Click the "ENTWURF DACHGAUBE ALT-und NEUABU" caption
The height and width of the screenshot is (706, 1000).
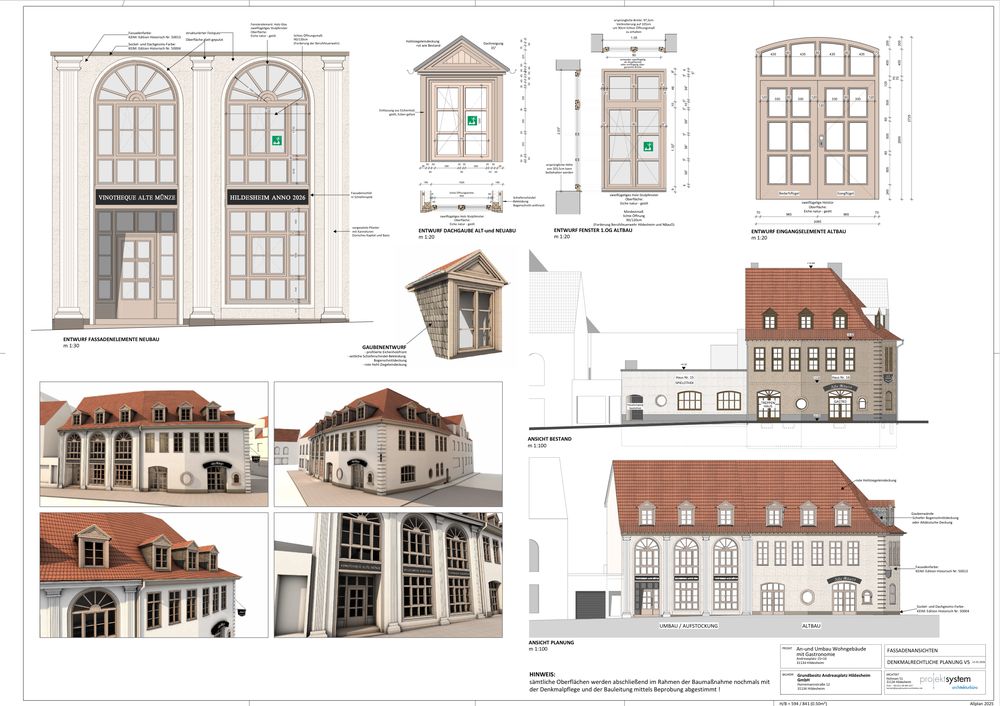point(467,230)
